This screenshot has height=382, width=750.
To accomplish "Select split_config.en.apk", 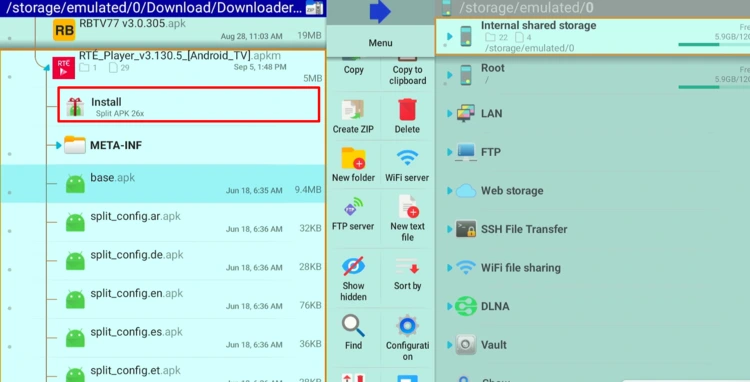I will [163, 299].
